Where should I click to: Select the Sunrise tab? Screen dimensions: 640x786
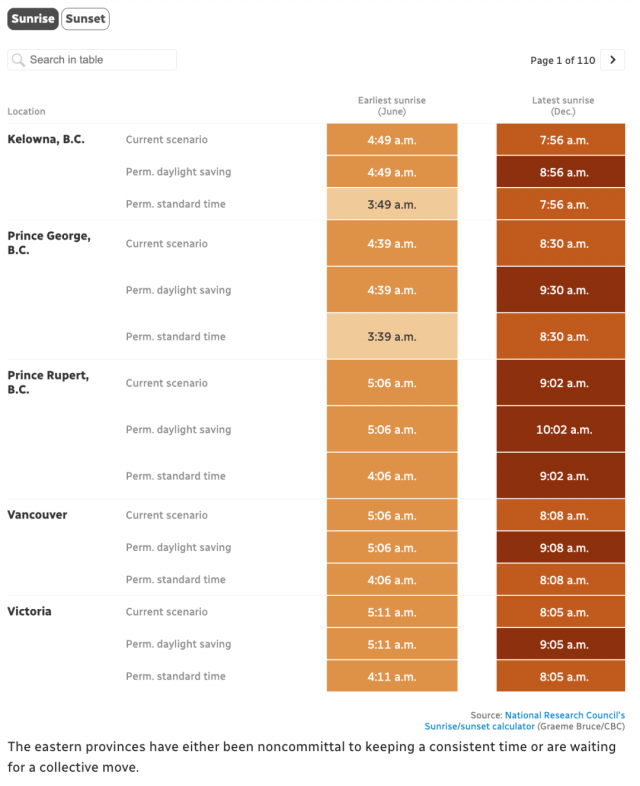(33, 19)
